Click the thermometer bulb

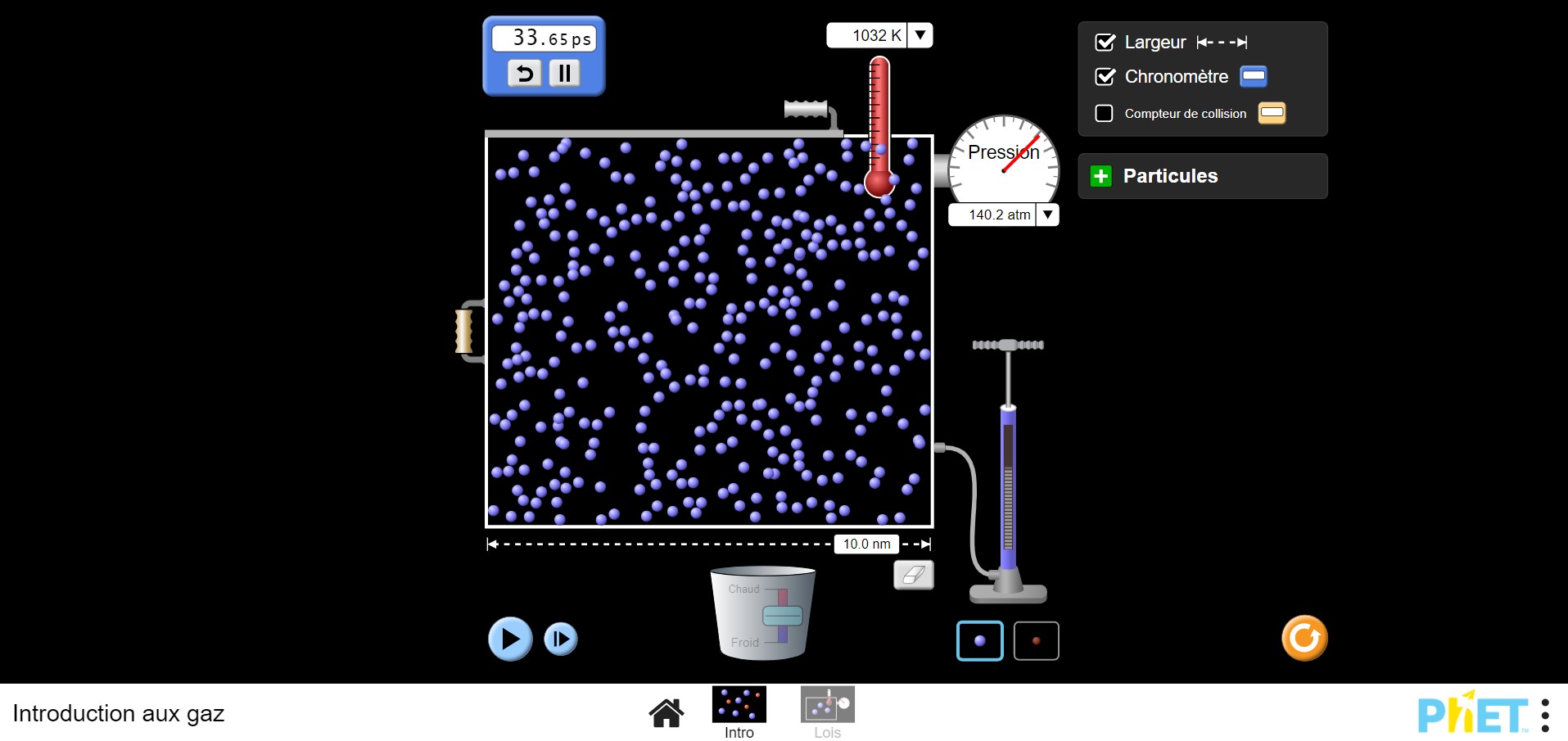(x=879, y=183)
